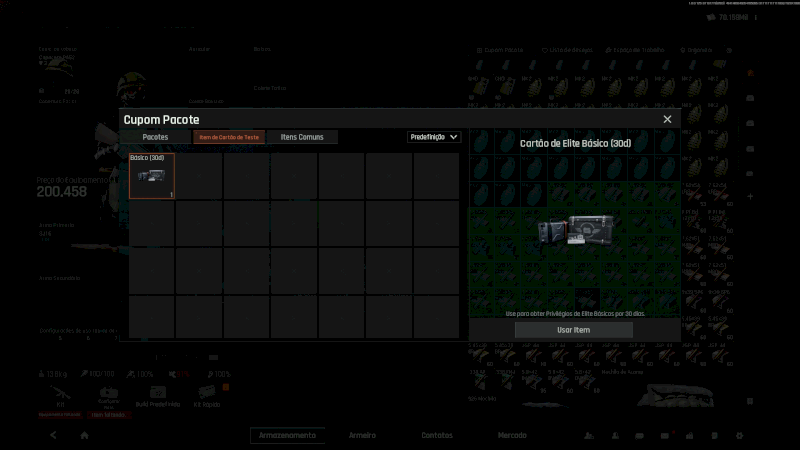
Task: Close the Cupom Pacote dialog
Action: pyautogui.click(x=667, y=119)
